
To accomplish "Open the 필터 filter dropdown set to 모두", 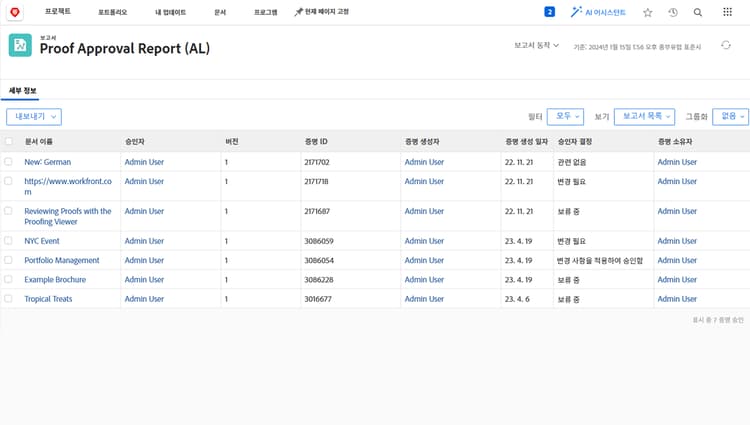I will click(x=565, y=117).
